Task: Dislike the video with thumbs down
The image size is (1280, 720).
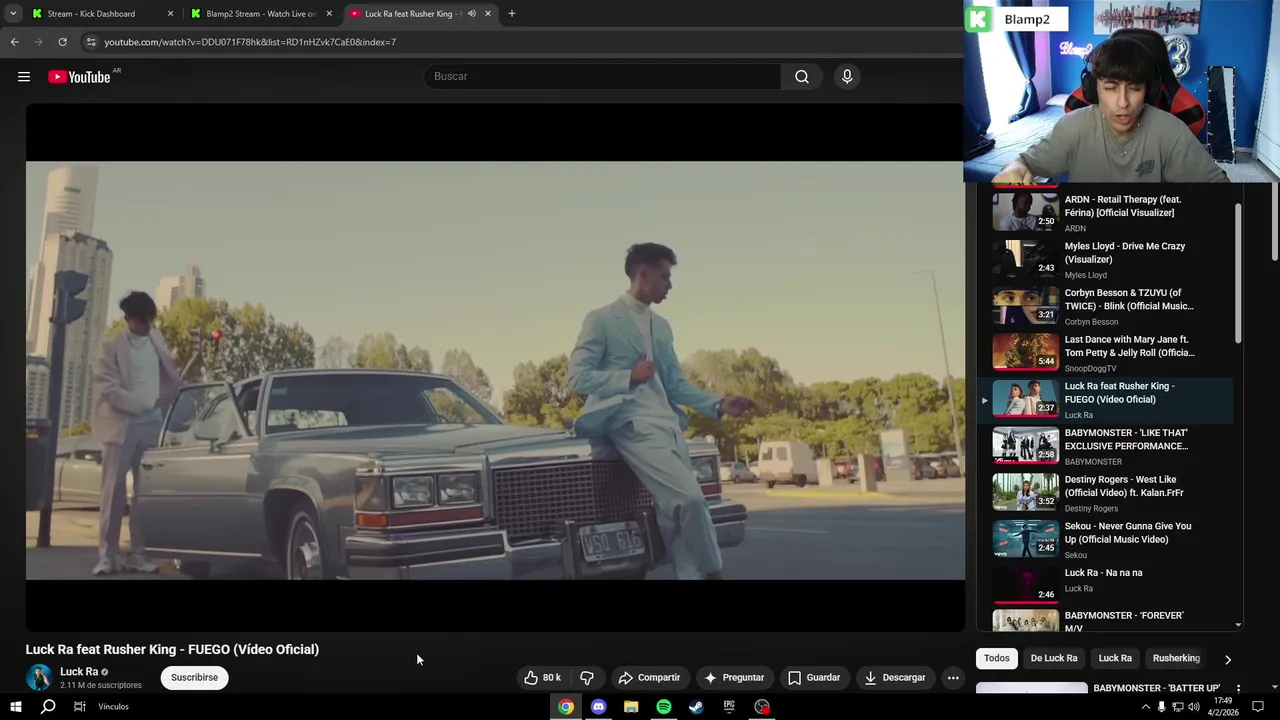Action: [x=587, y=678]
